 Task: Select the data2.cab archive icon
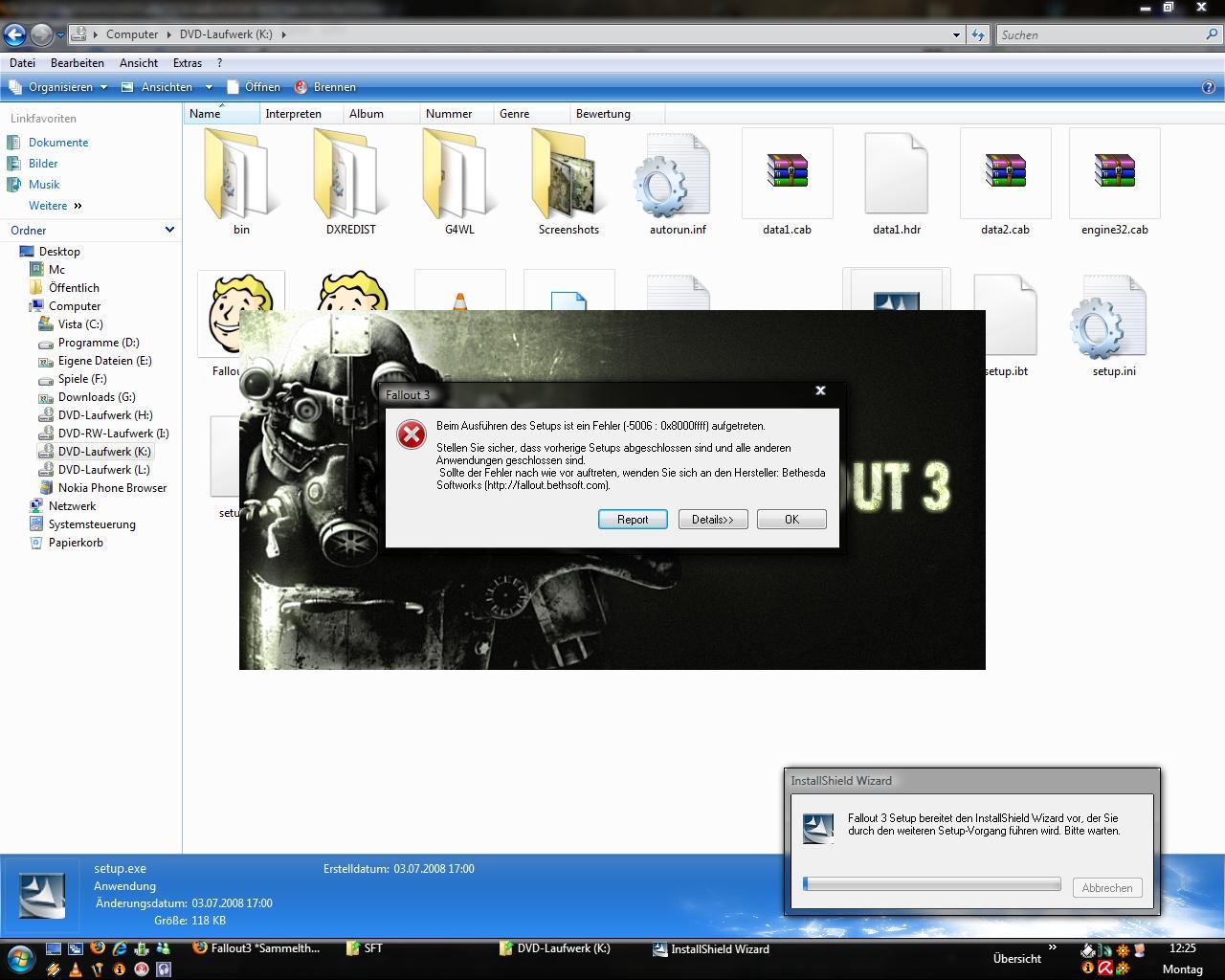tap(1005, 172)
